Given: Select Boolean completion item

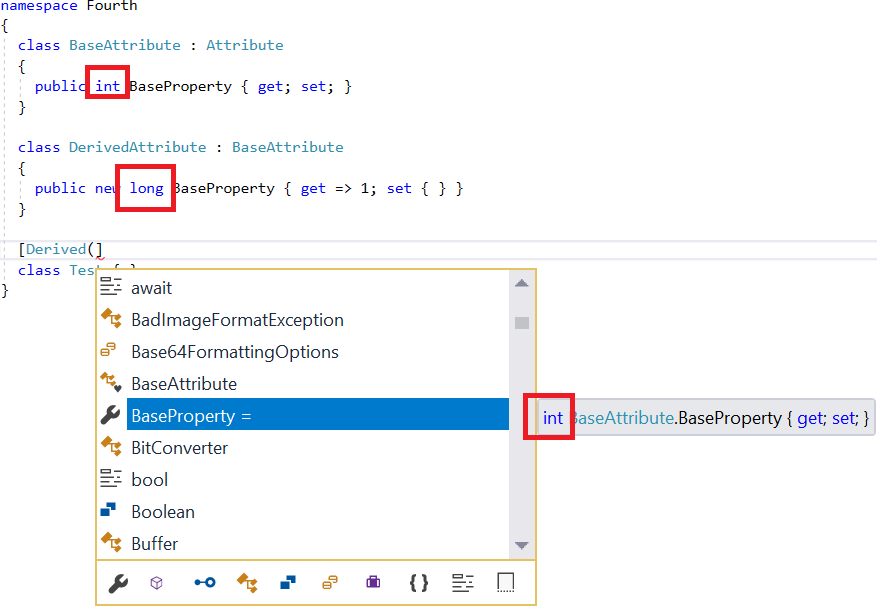Looking at the screenshot, I should (303, 511).
